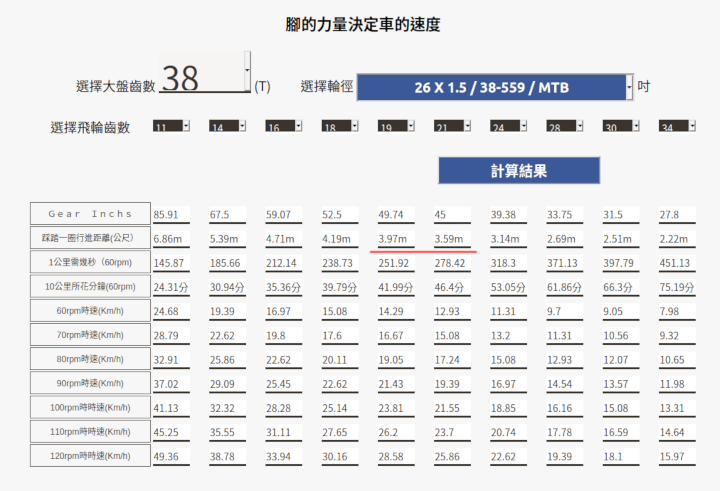Viewport: 720px width, 491px height.
Task: Click the 100rpm時時速(Km/h) row label
Action: (90, 407)
